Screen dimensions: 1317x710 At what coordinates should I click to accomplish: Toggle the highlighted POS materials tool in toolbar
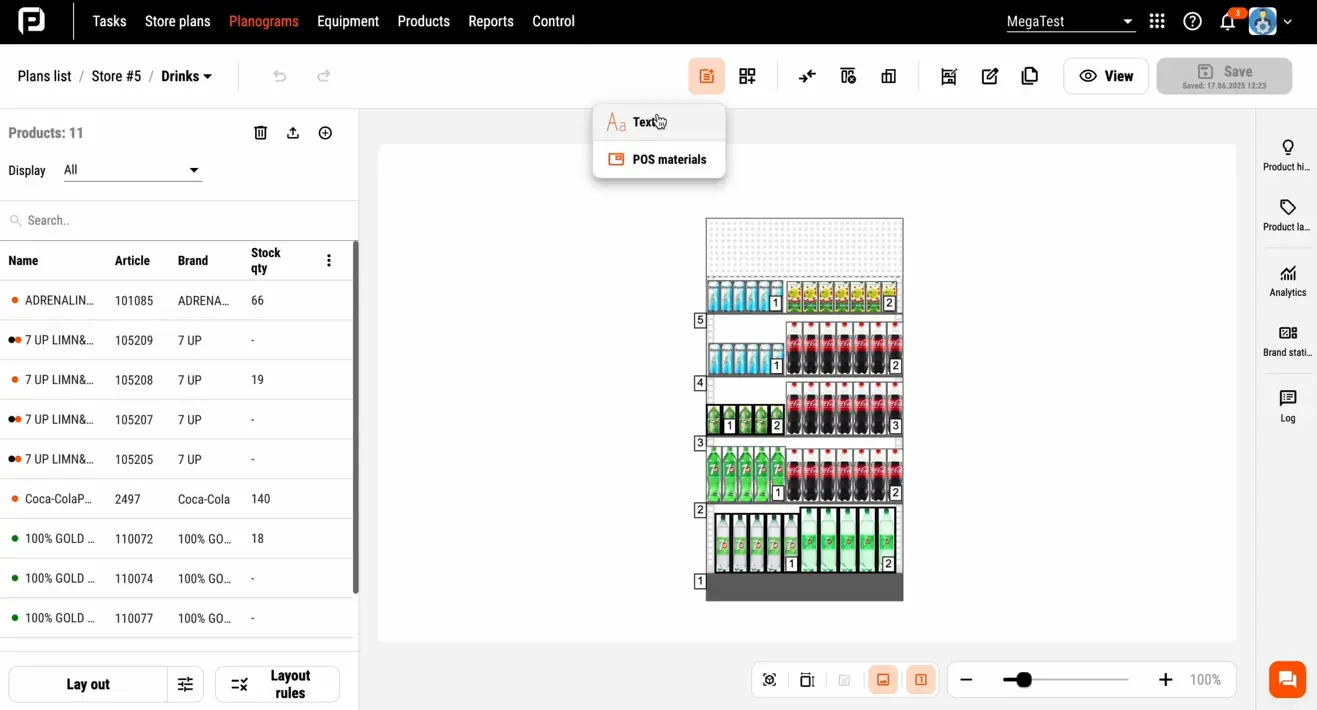tap(707, 75)
